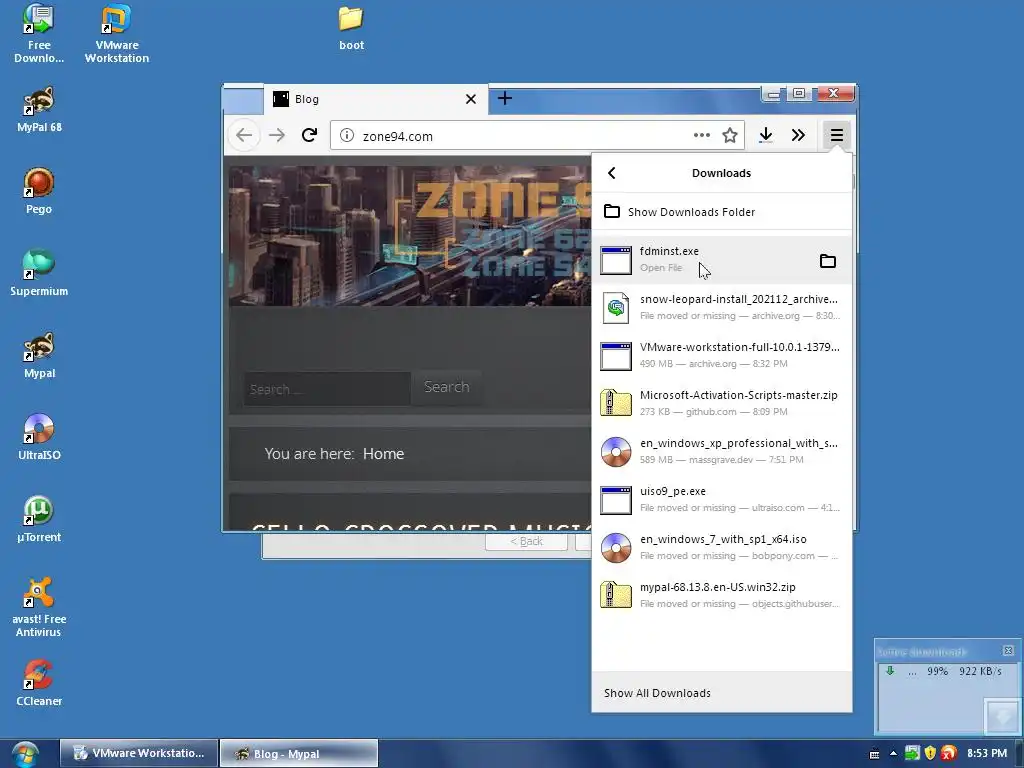The width and height of the screenshot is (1024, 768).
Task: Open the µTorrent desktop shortcut
Action: 39,519
